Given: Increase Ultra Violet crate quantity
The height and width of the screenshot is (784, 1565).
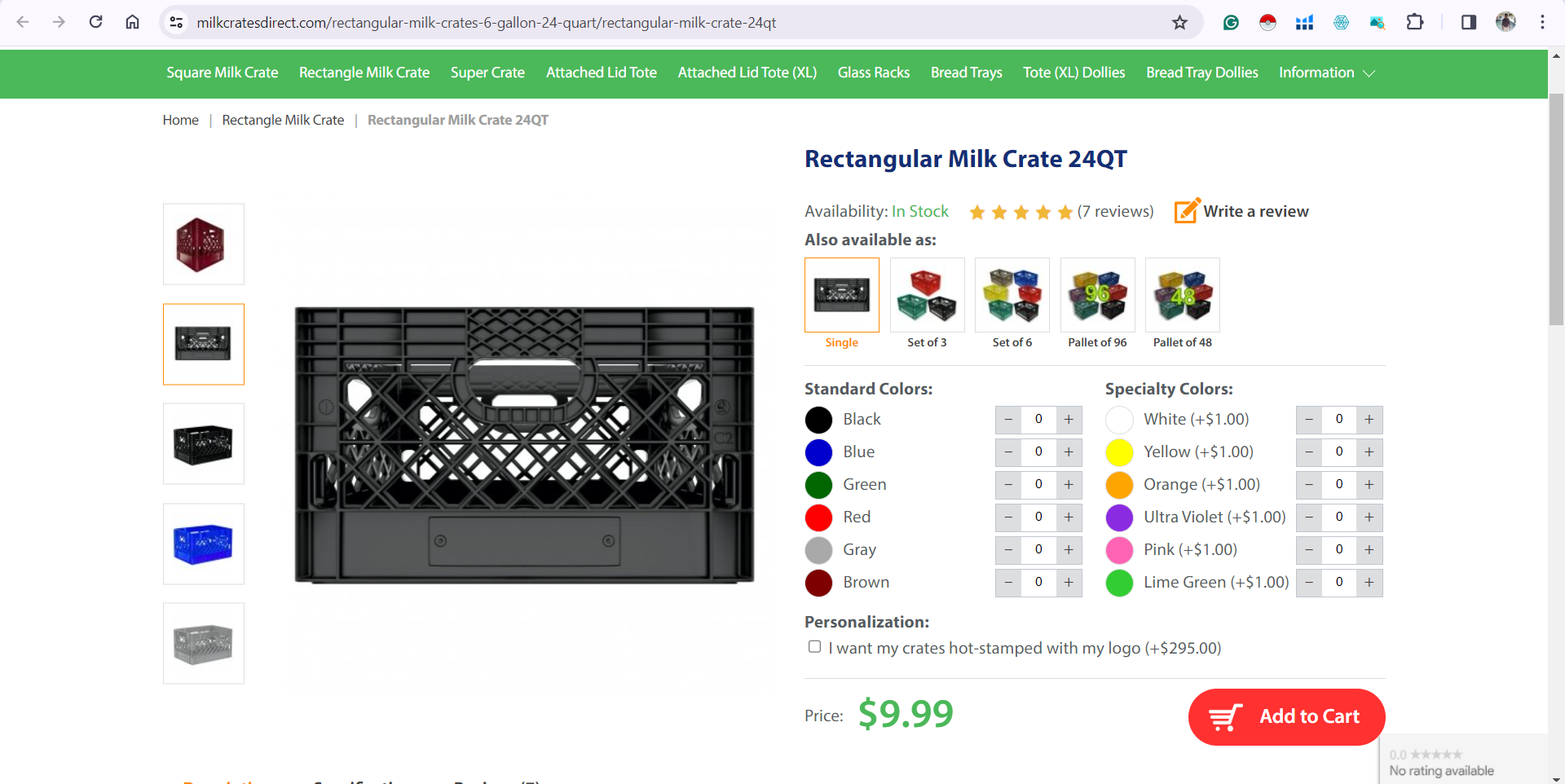Looking at the screenshot, I should 1369,518.
